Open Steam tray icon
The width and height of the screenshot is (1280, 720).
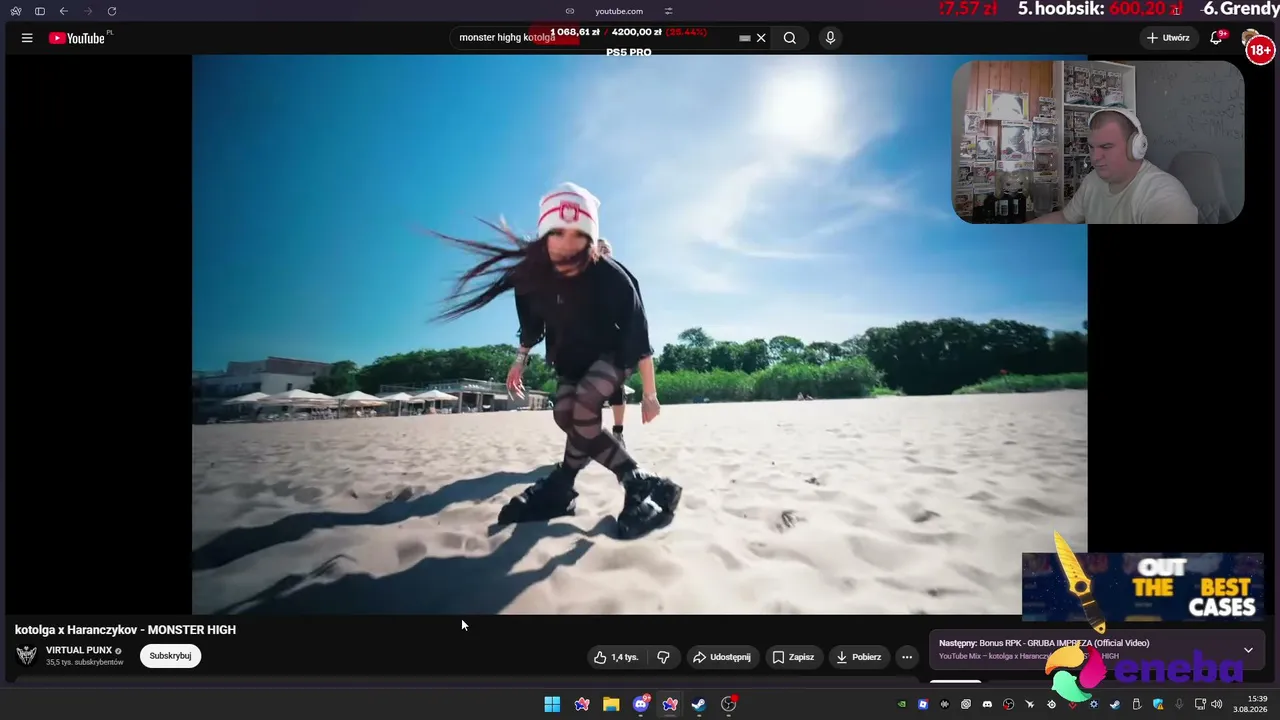(1115, 704)
